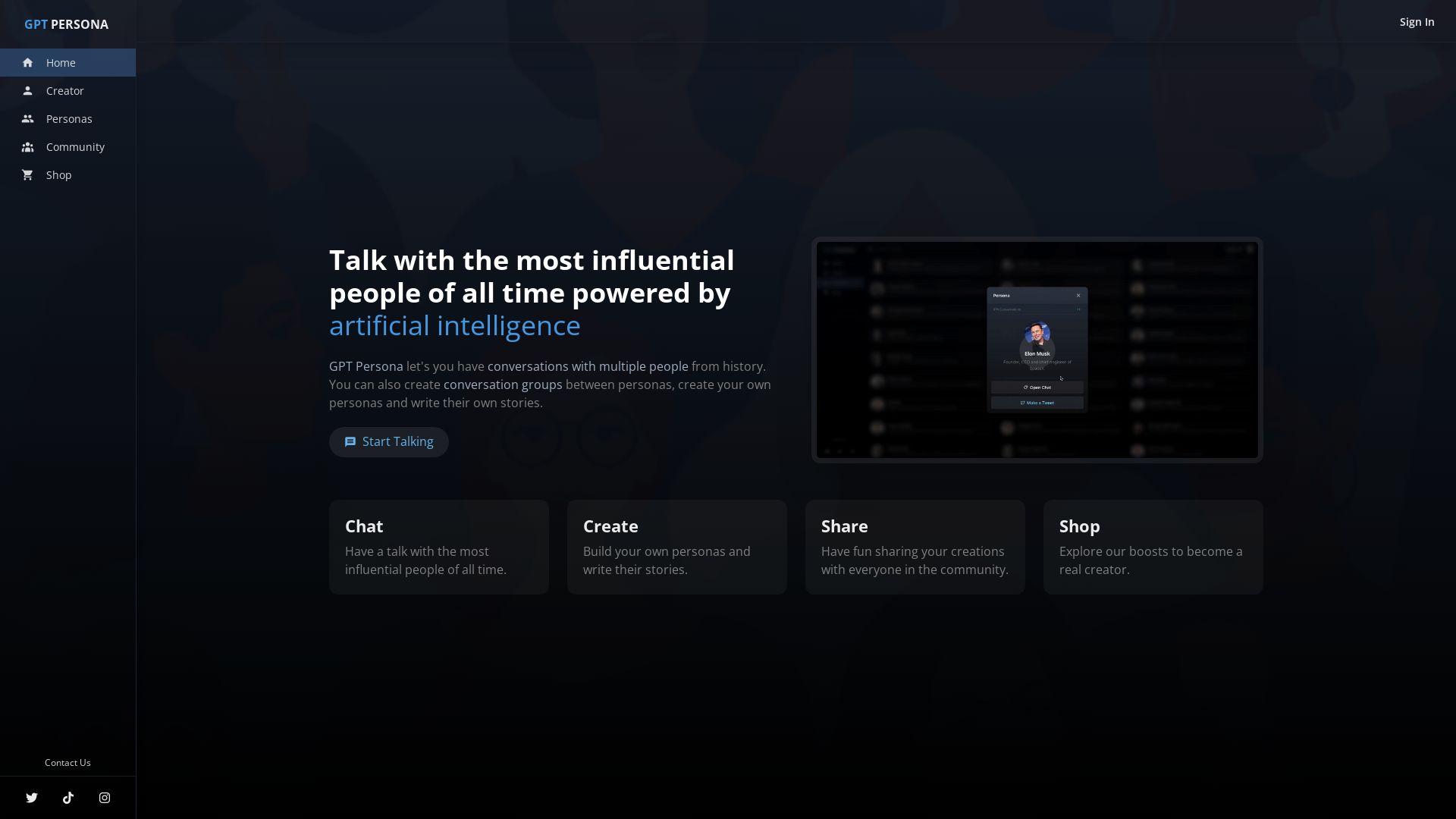This screenshot has height=819, width=1456.
Task: Click the Create feature card
Action: [676, 546]
